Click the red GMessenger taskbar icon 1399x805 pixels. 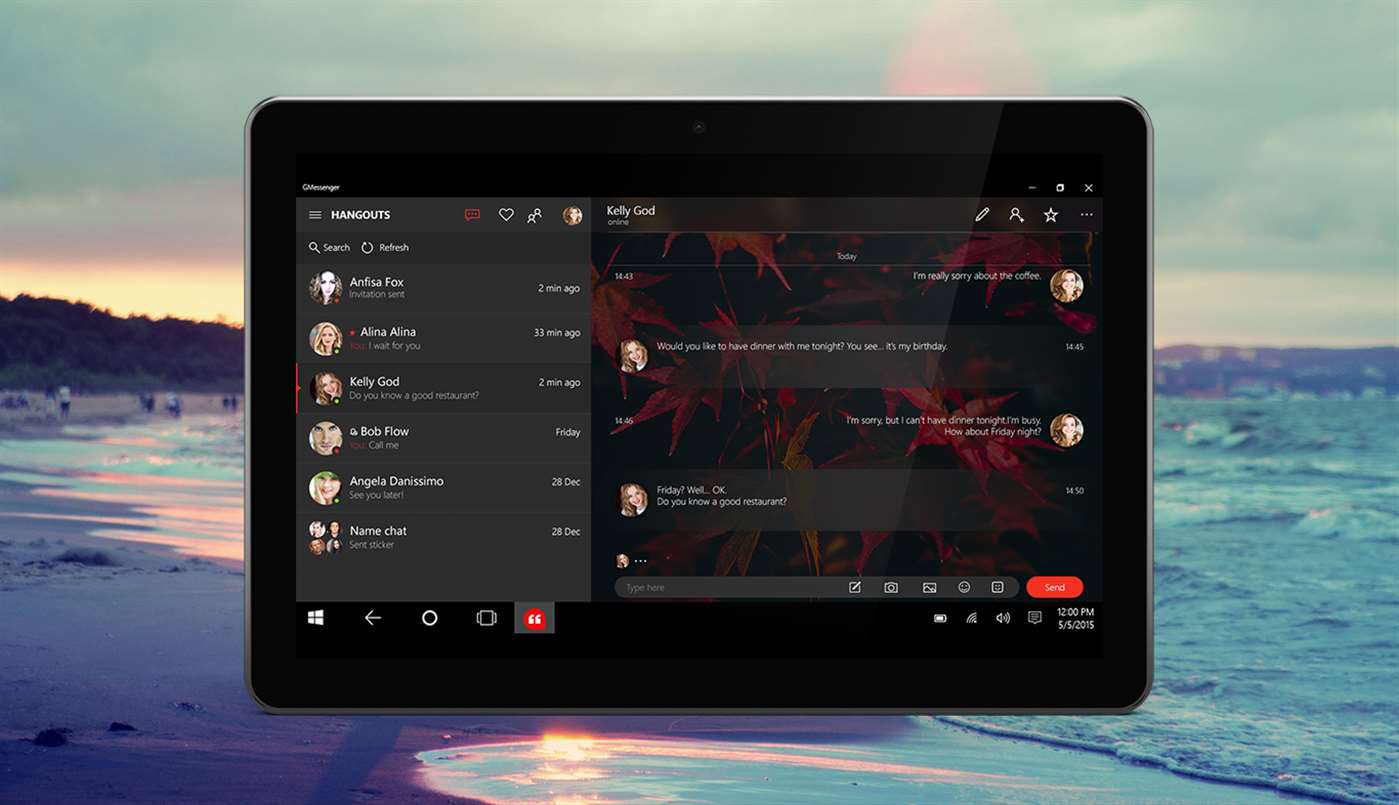click(x=534, y=618)
